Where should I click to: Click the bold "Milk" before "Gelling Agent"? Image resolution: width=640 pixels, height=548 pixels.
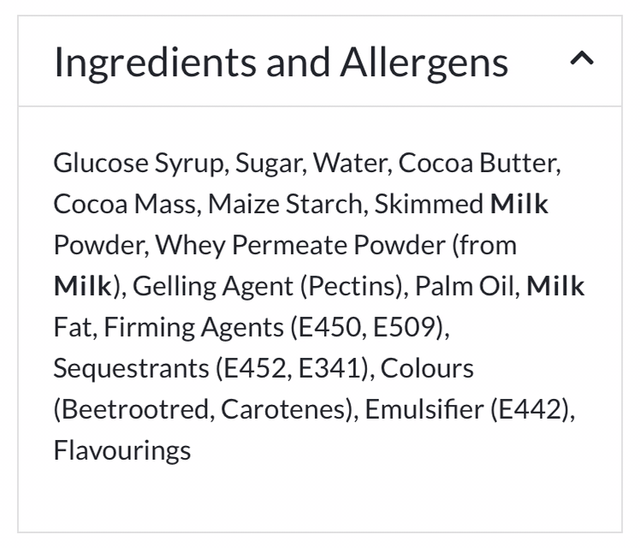[83, 286]
